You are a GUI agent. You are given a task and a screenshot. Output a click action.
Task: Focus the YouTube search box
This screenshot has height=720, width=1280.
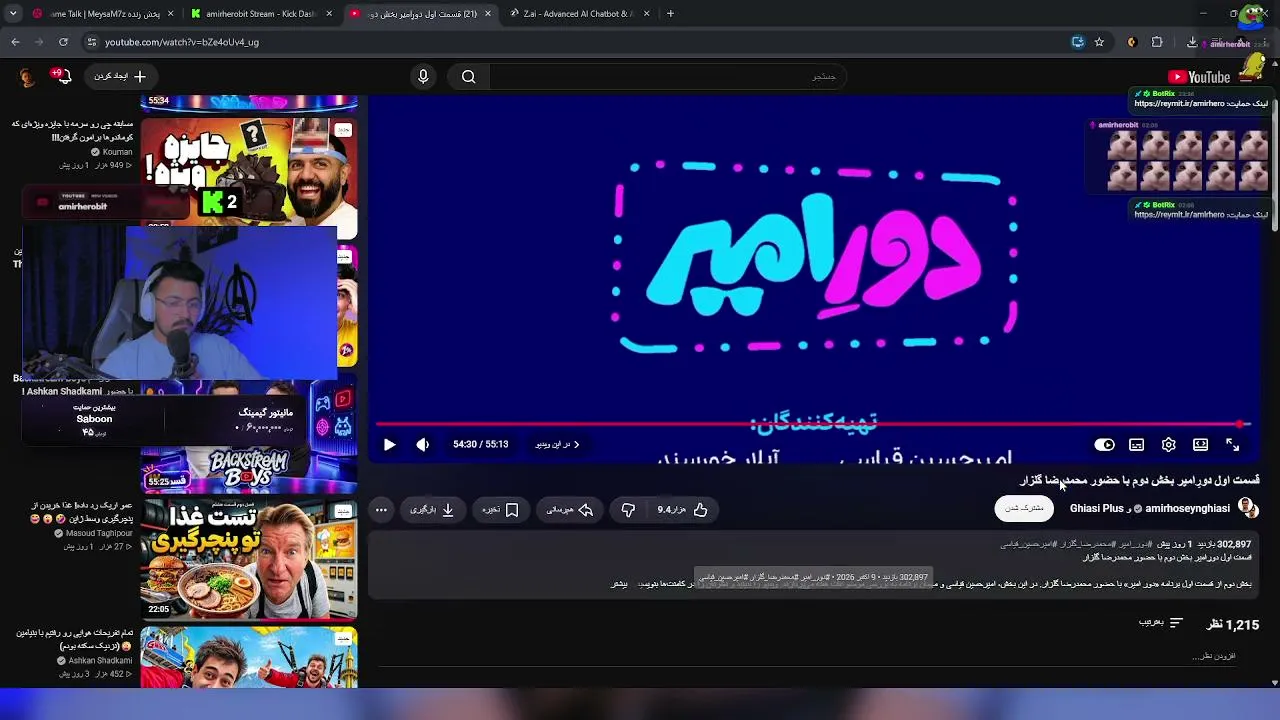pyautogui.click(x=668, y=77)
